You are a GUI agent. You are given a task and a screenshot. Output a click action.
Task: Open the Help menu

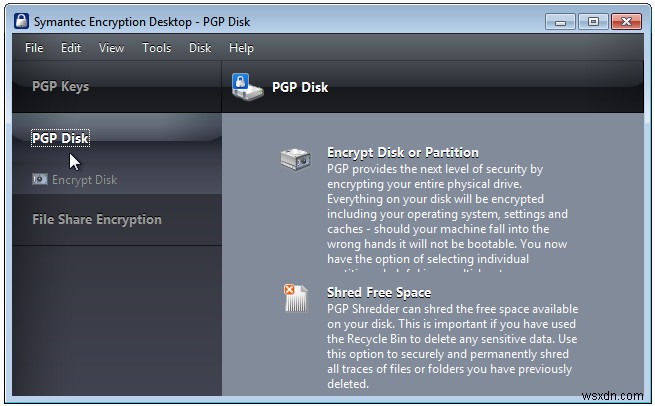[241, 48]
